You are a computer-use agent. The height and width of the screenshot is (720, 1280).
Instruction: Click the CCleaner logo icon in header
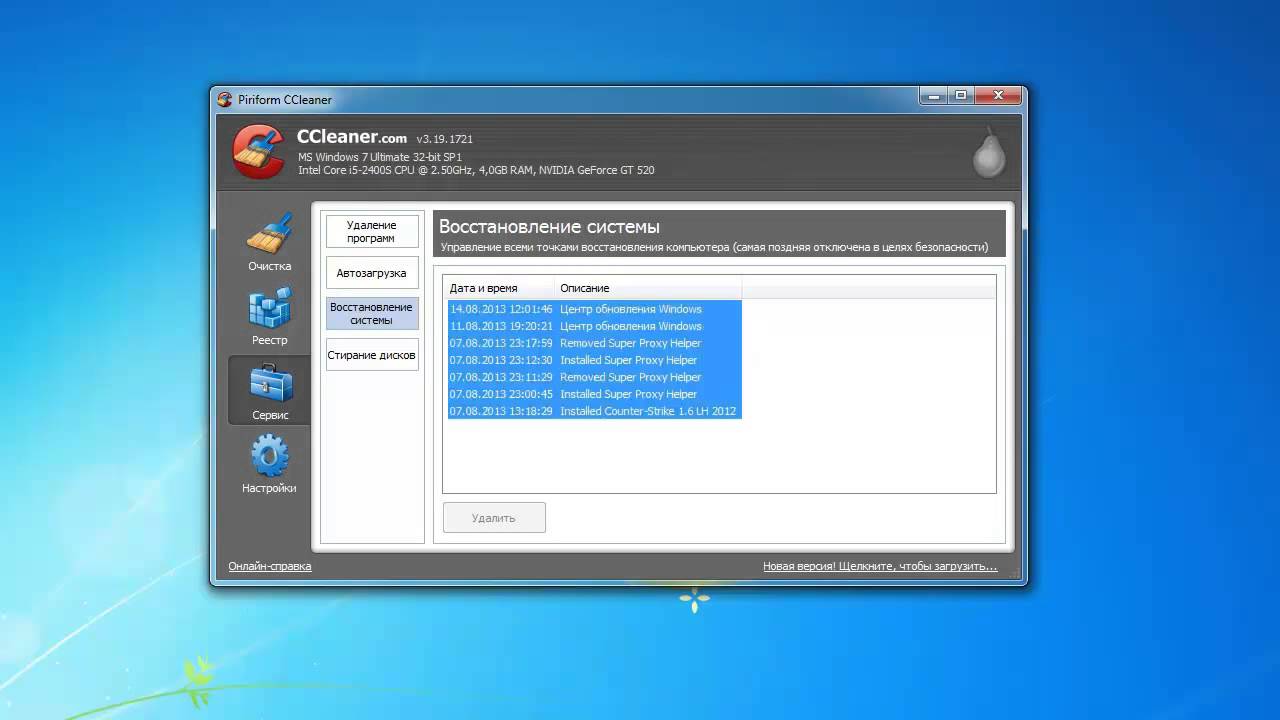(258, 151)
